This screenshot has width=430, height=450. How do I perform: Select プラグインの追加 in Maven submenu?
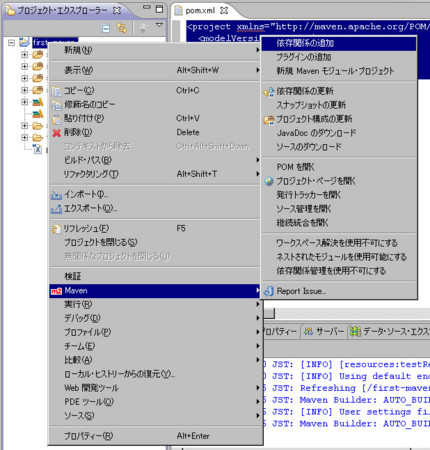coord(339,57)
